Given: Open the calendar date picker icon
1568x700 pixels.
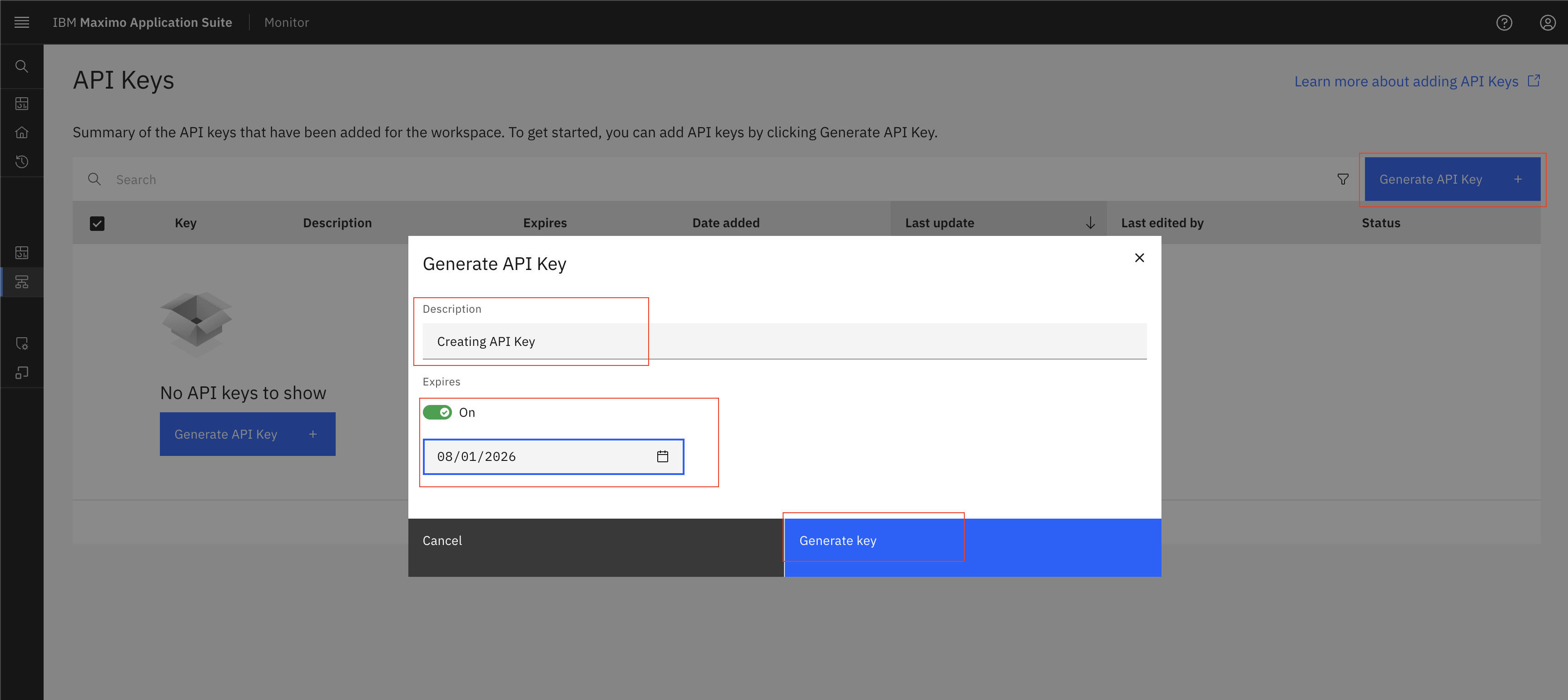Looking at the screenshot, I should (663, 456).
